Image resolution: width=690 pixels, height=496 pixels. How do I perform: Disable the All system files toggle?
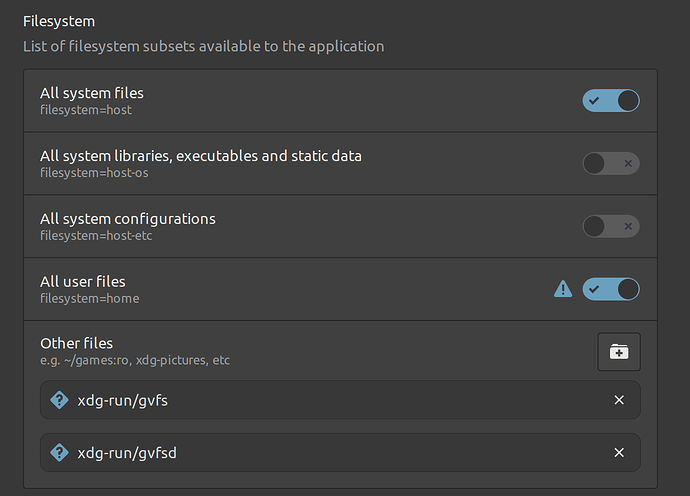pos(611,101)
